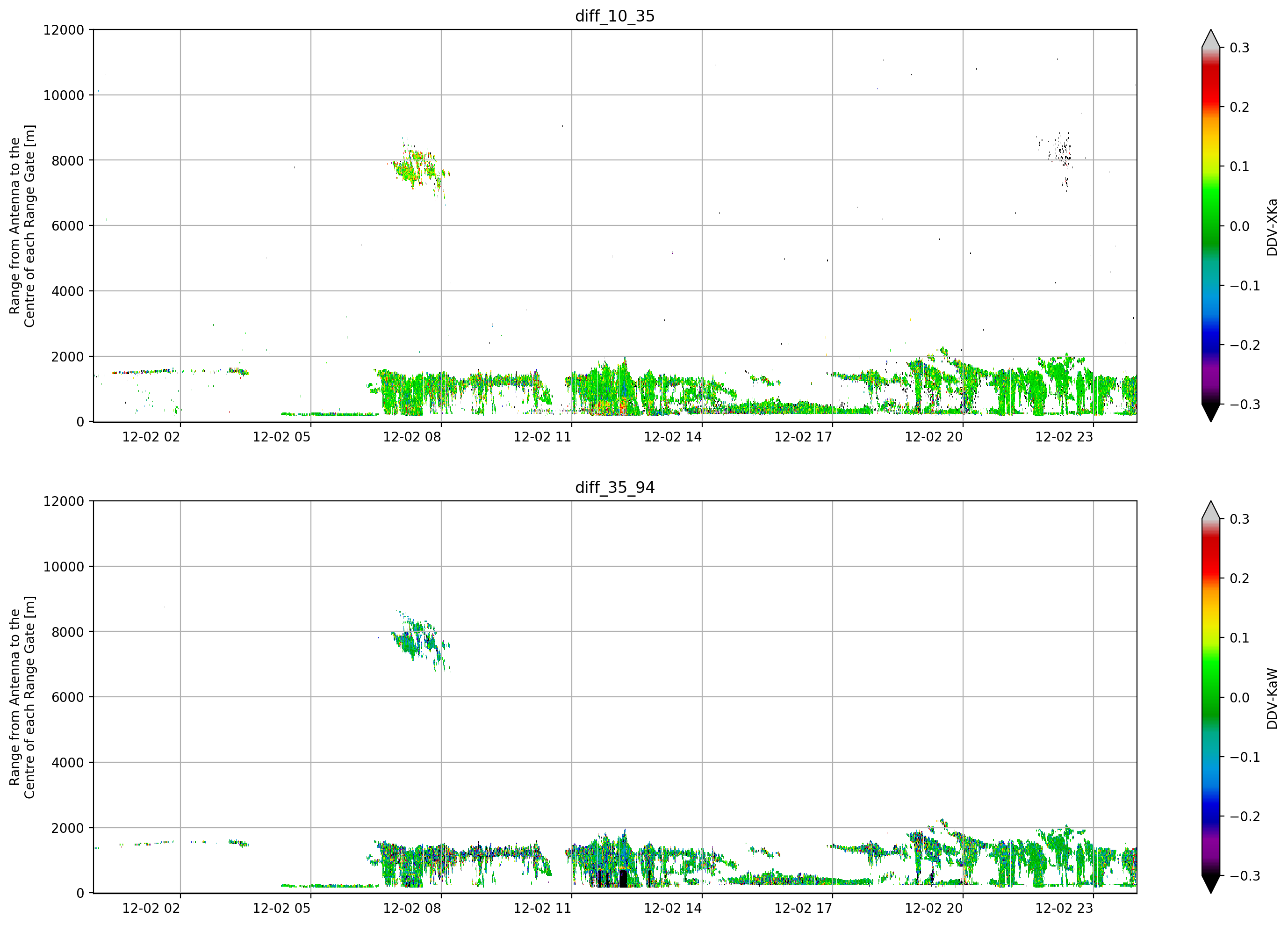Click the 10000 tick on diff_35_94 y-axis
Image resolution: width=1288 pixels, height=925 pixels.
(64, 566)
